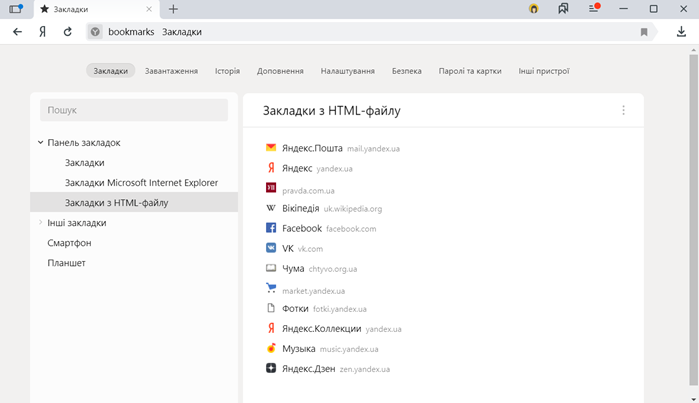Open the Завантаження tab

(171, 71)
